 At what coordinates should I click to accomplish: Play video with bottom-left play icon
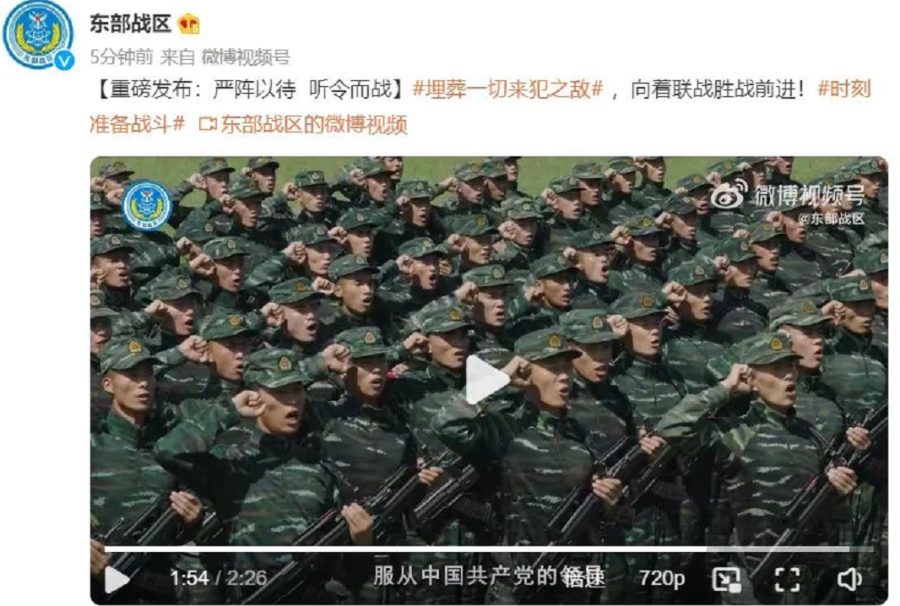tap(117, 580)
